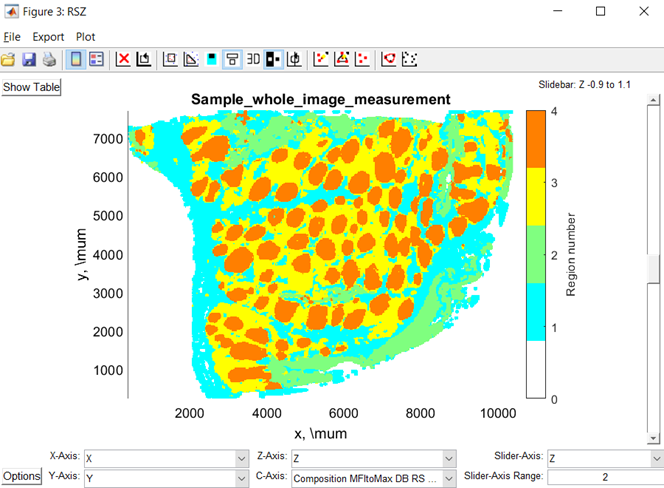Toggle the legend toolbar button
Image resolution: width=664 pixels, height=488 pixels.
(97, 59)
